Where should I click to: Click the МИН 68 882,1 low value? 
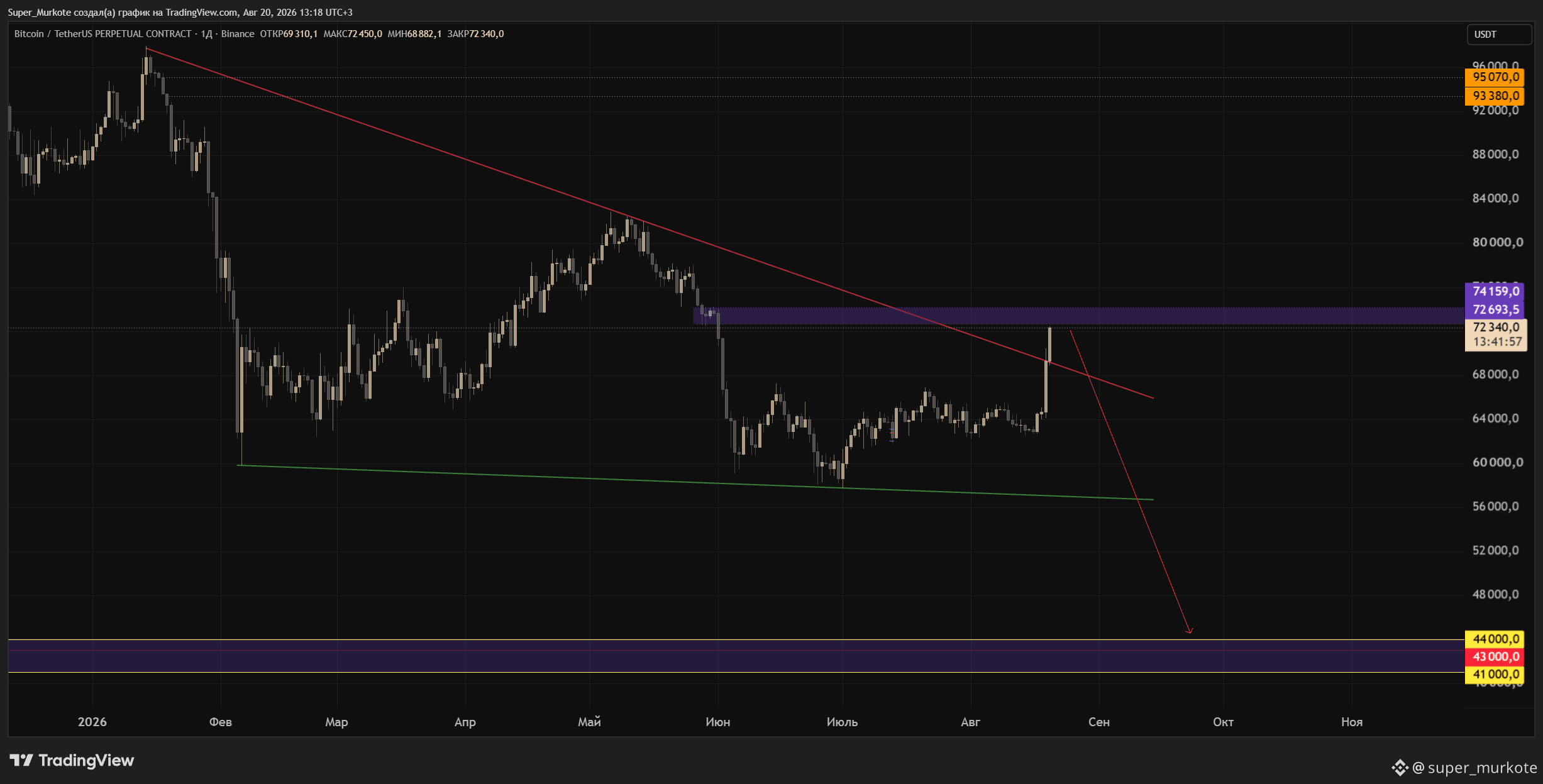(x=414, y=34)
